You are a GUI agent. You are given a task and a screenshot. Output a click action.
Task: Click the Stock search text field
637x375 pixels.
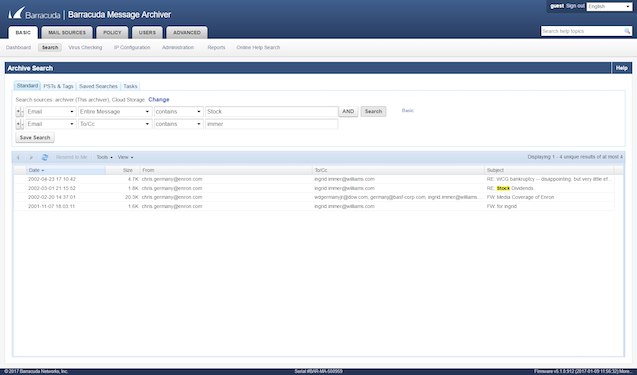271,111
